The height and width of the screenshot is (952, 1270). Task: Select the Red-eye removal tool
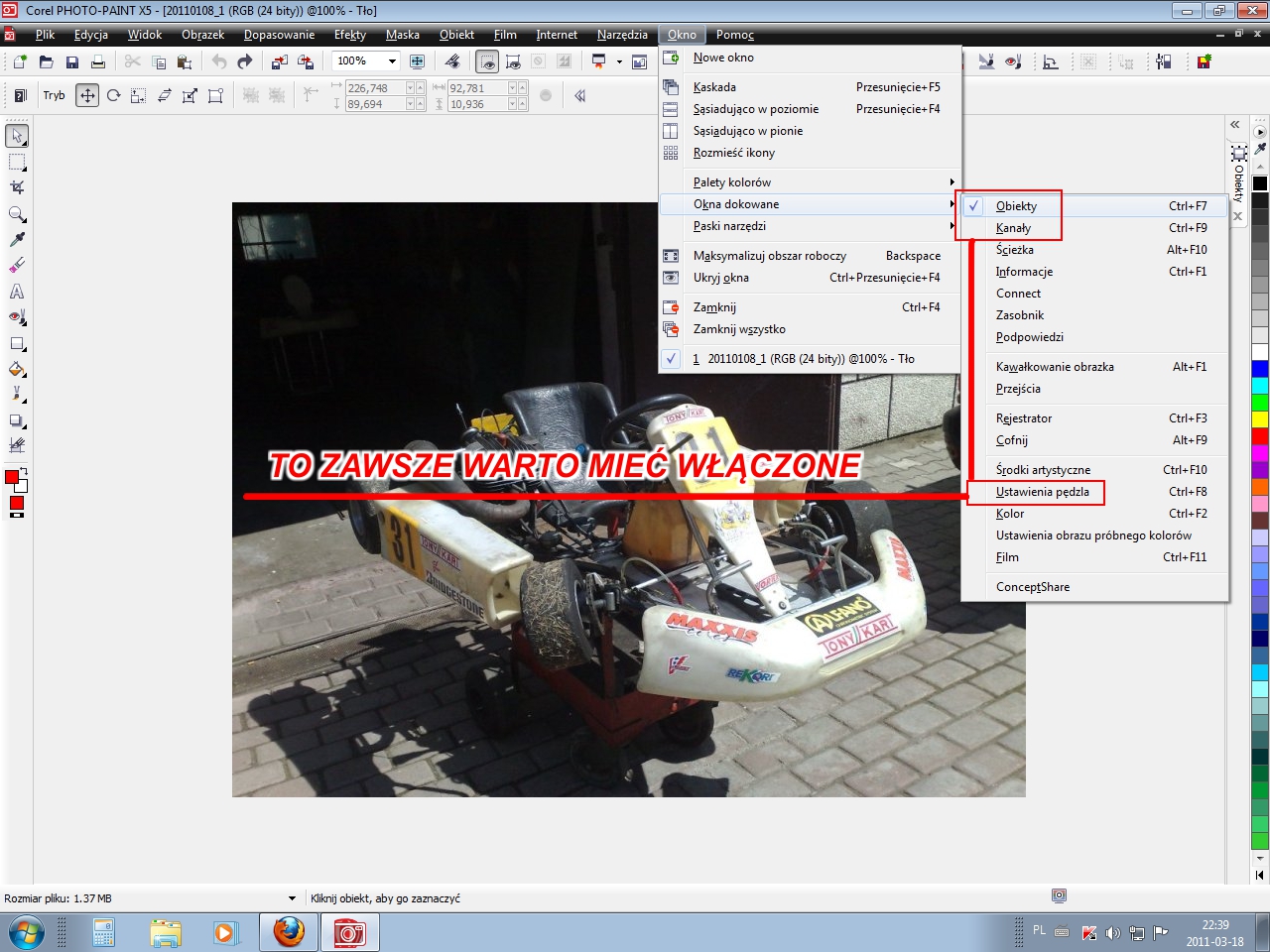click(x=17, y=317)
